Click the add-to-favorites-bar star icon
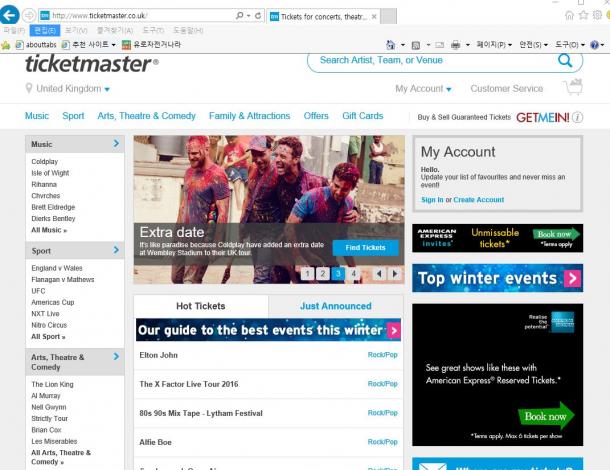This screenshot has height=470, width=610. [x=6, y=45]
